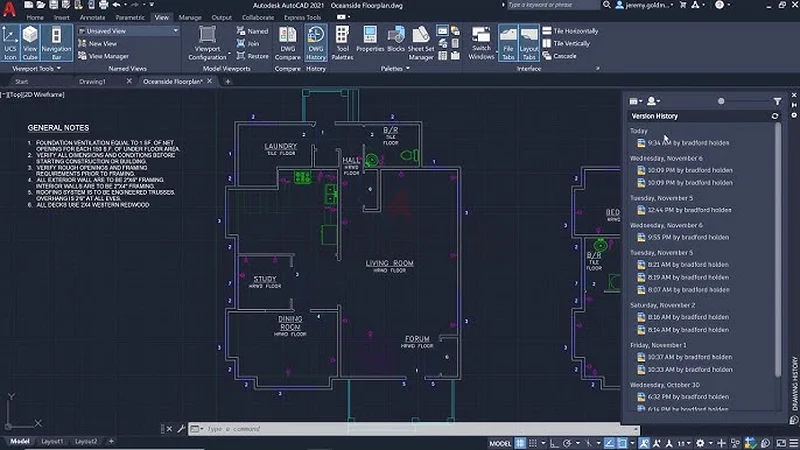Open the filter icon in Drawing History
The height and width of the screenshot is (450, 800).
pyautogui.click(x=777, y=101)
